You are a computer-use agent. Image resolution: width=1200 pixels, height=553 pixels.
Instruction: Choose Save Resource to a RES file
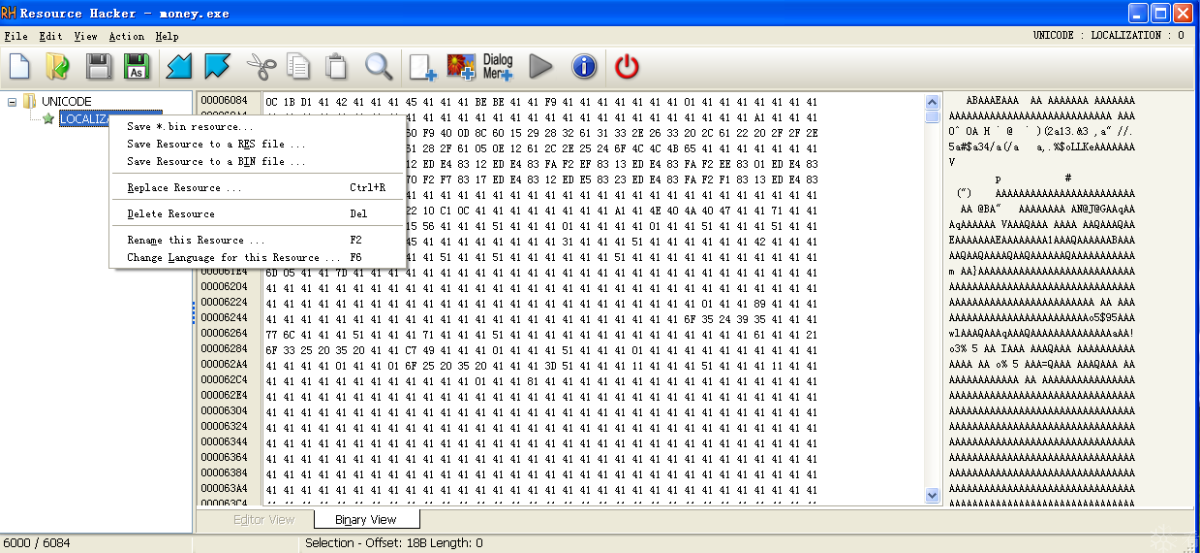[x=257, y=144]
